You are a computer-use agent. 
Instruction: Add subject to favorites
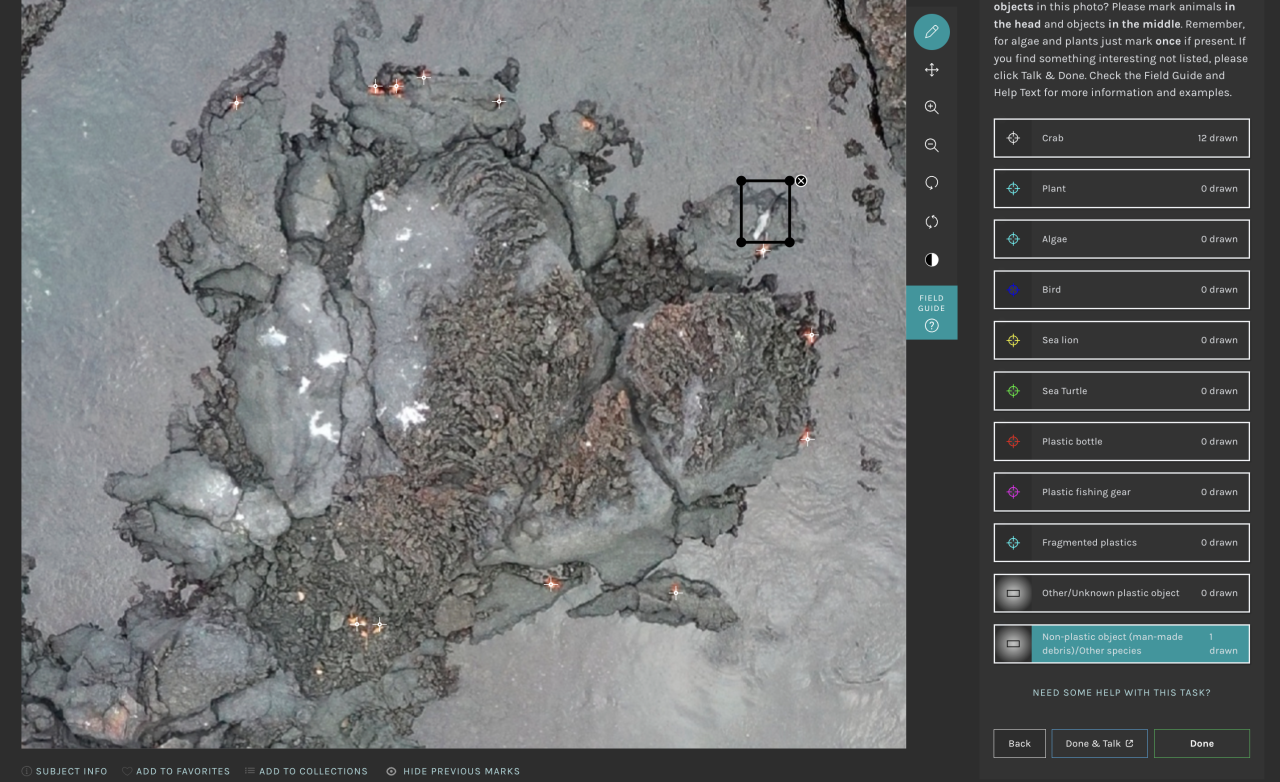[176, 771]
